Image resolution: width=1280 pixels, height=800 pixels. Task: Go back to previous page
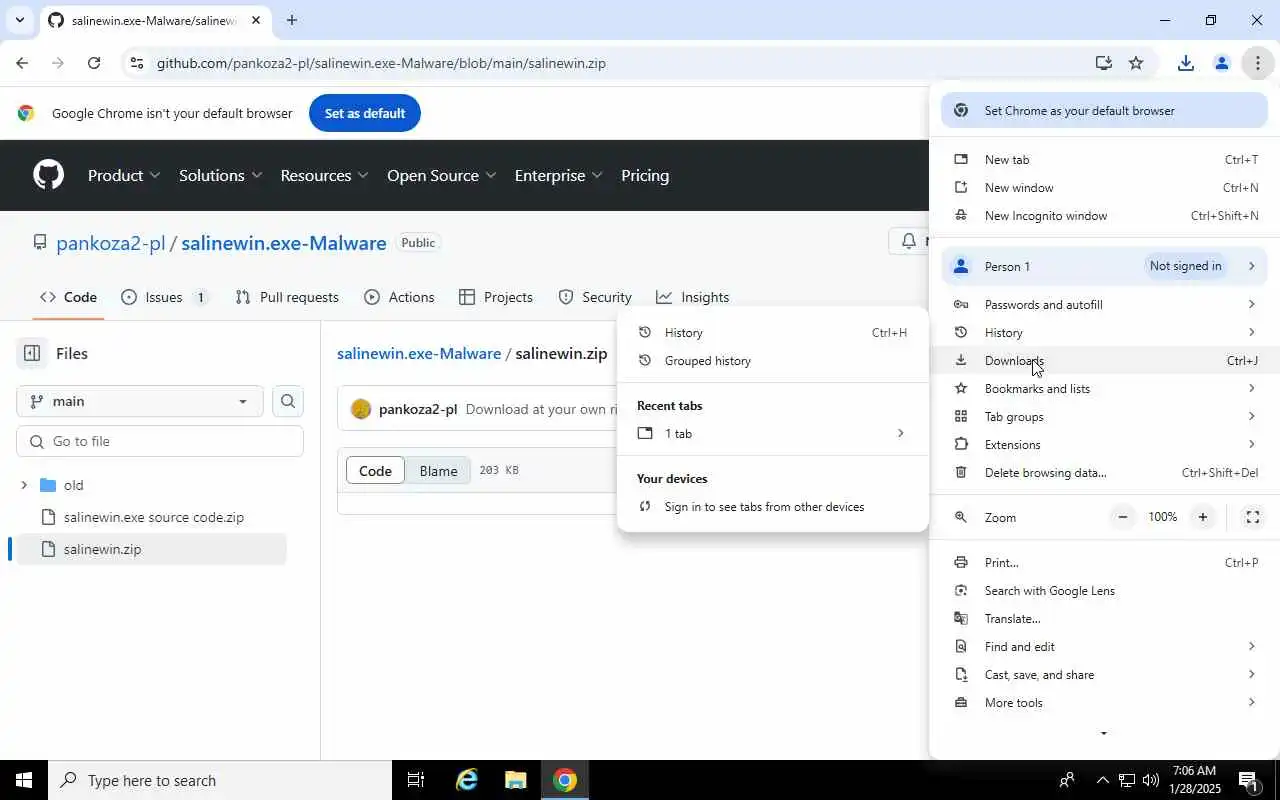point(22,63)
